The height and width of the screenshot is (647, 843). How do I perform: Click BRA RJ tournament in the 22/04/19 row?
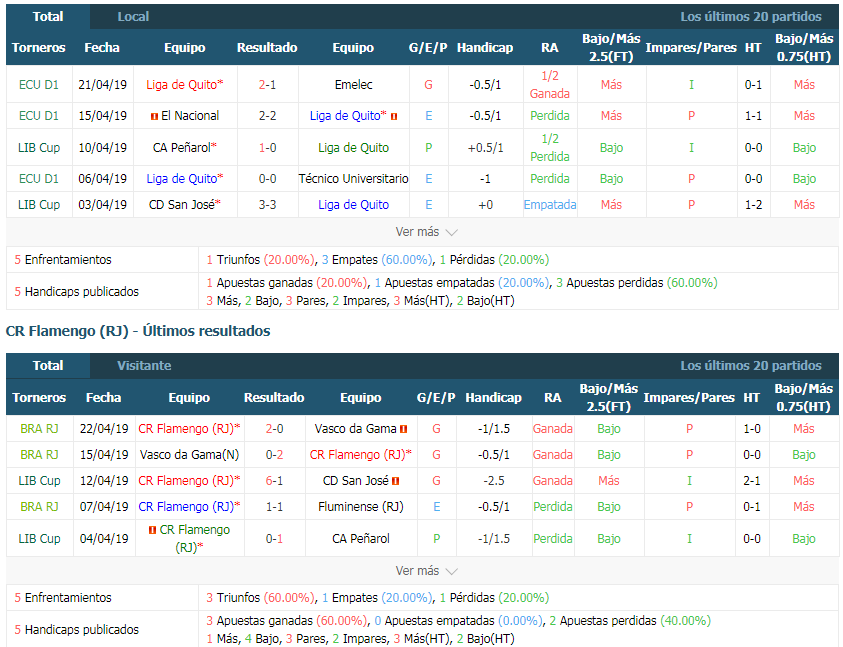(39, 429)
